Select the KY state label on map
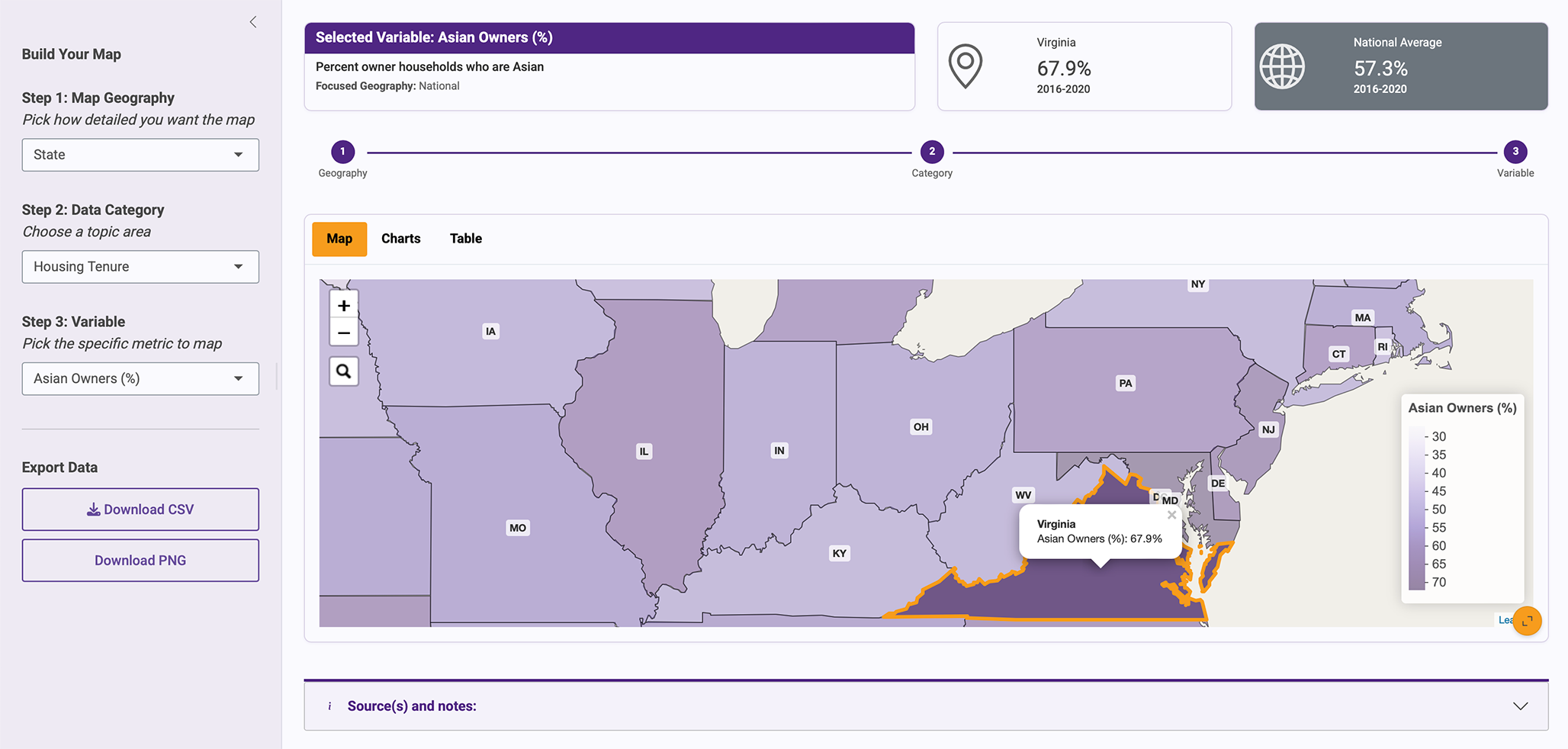 (x=840, y=553)
